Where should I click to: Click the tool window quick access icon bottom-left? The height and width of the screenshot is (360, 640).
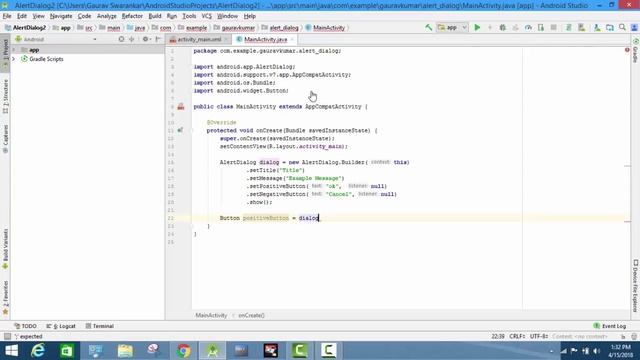(7, 336)
